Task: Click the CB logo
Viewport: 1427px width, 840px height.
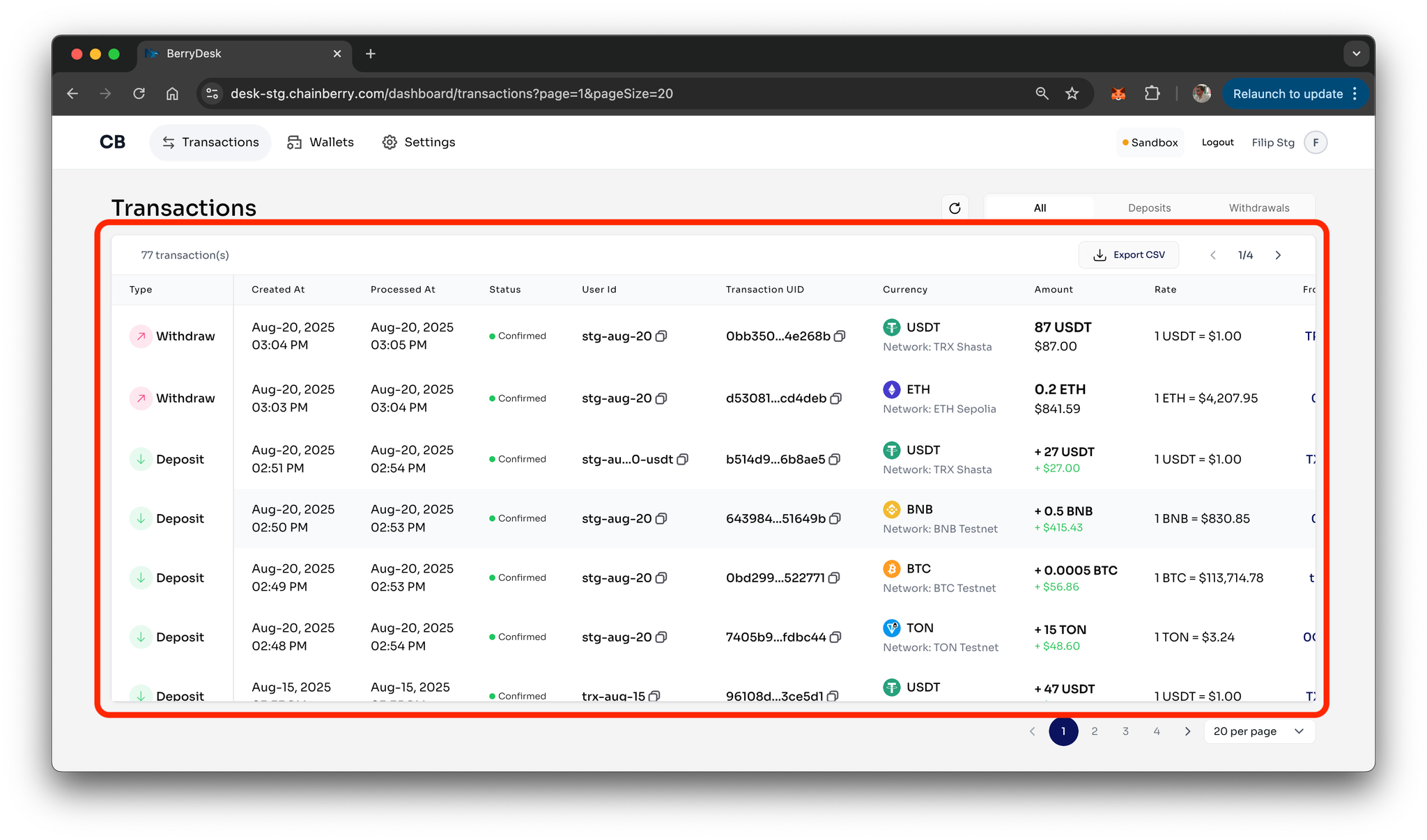Action: point(112,142)
